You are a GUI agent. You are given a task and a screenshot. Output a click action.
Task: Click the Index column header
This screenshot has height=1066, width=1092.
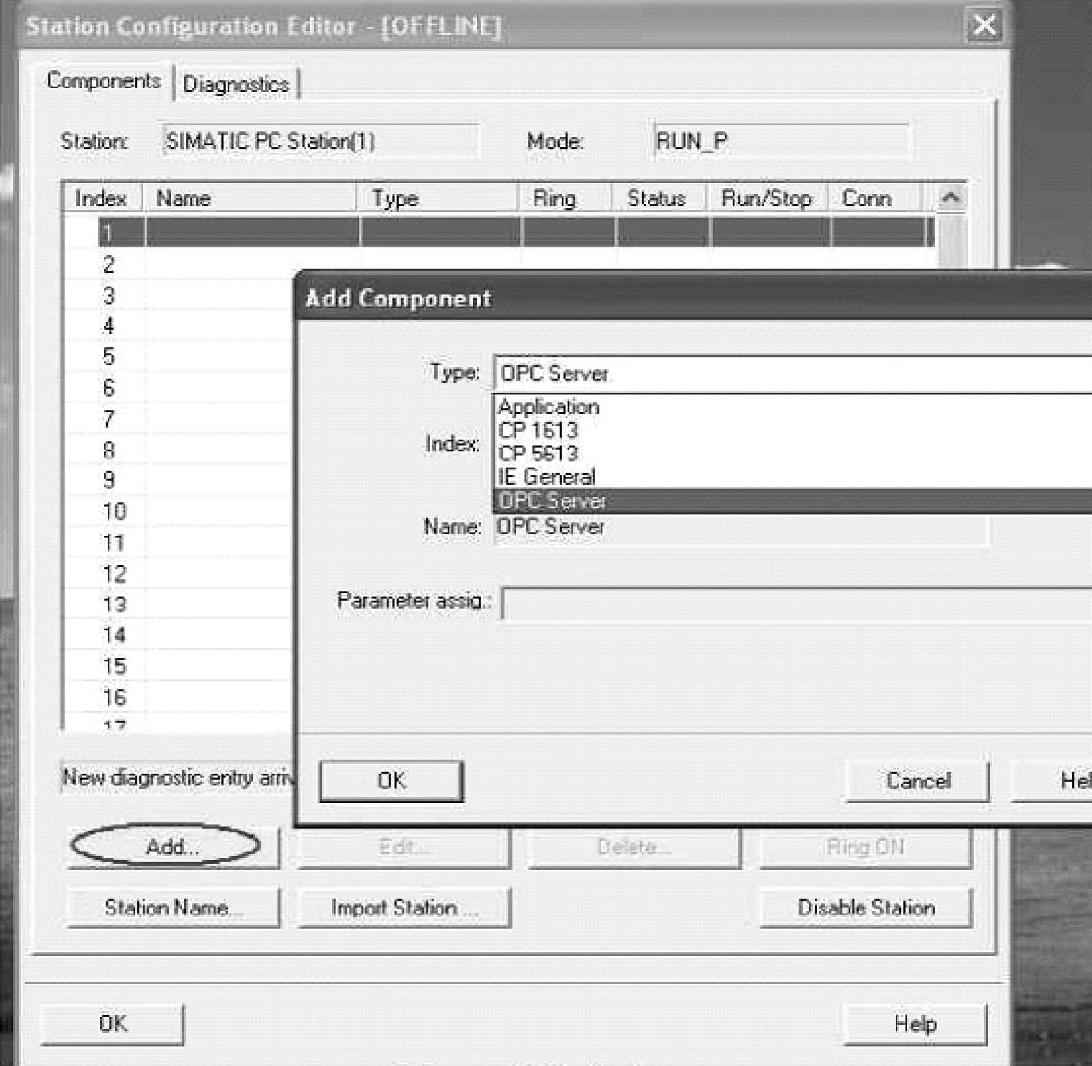pos(102,198)
